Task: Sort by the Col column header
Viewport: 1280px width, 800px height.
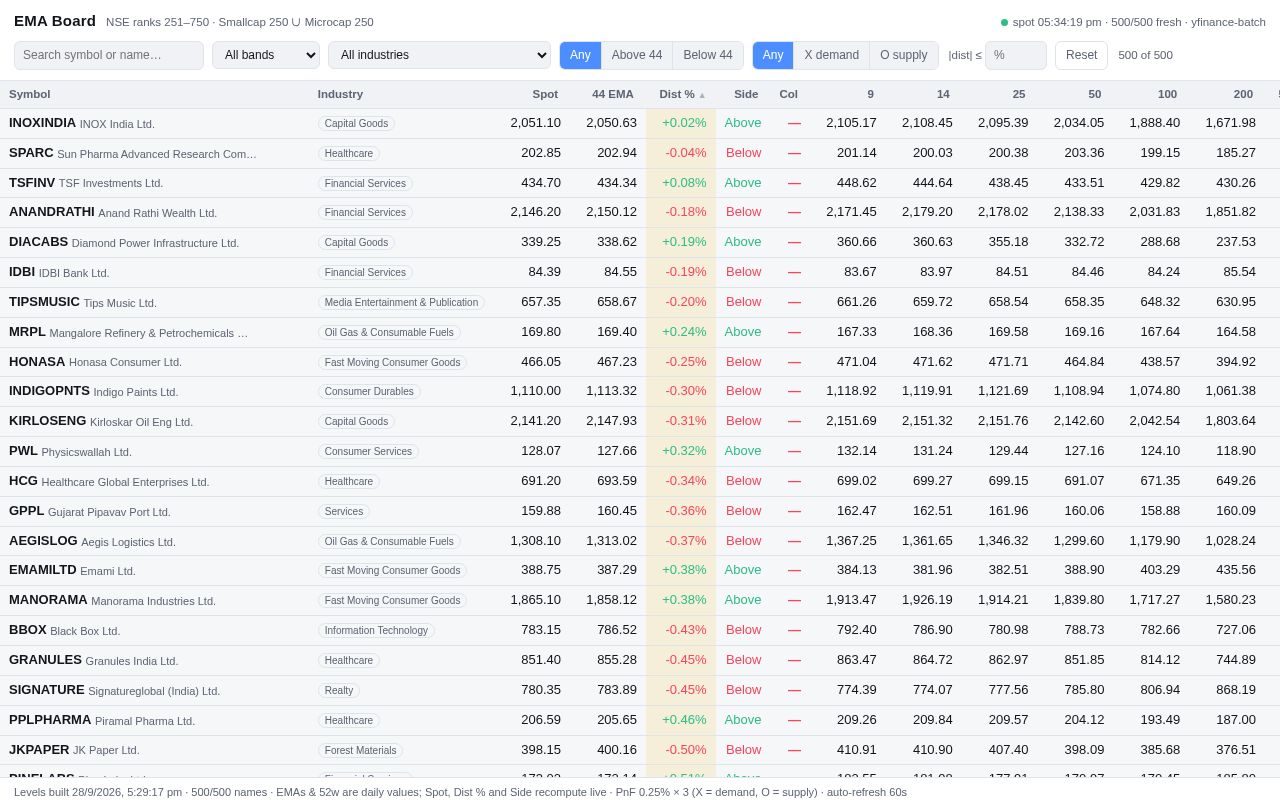Action: point(788,94)
